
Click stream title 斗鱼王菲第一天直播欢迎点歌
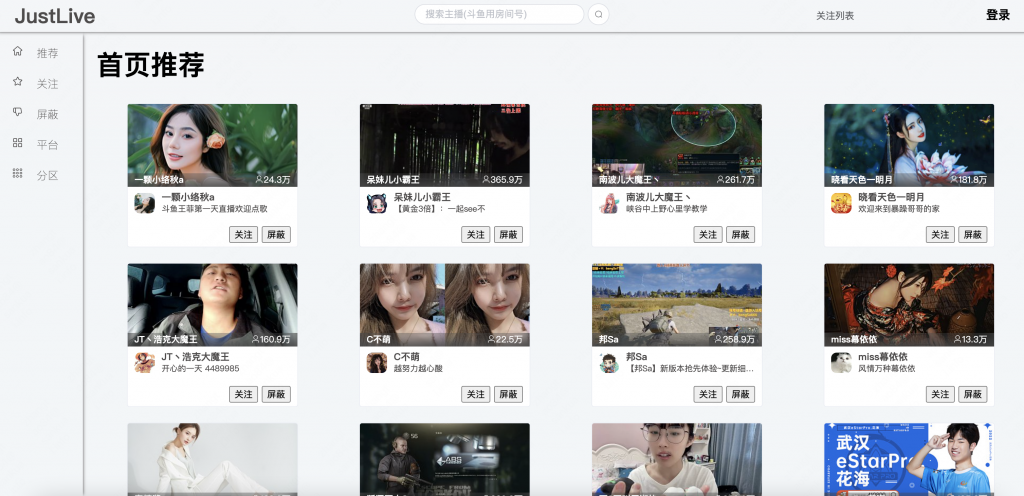tap(215, 209)
